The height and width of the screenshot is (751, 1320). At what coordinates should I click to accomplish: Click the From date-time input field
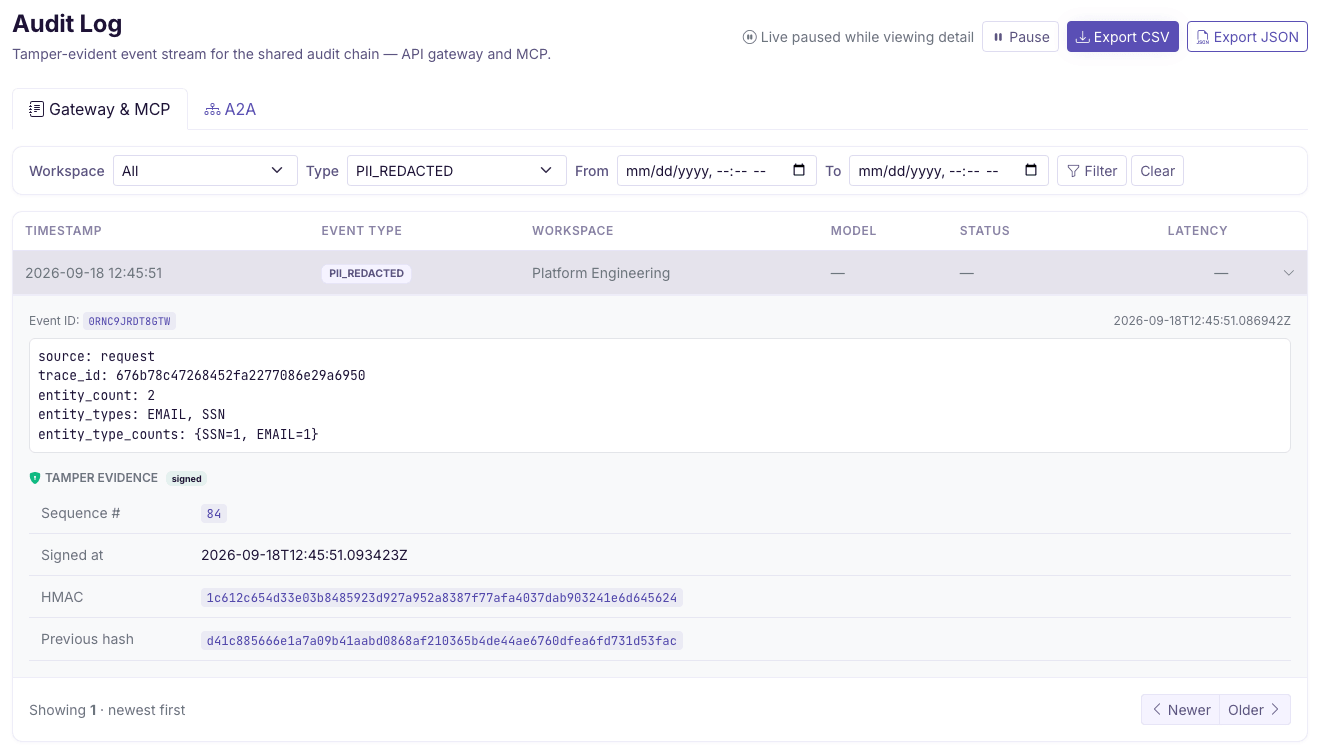tap(716, 171)
